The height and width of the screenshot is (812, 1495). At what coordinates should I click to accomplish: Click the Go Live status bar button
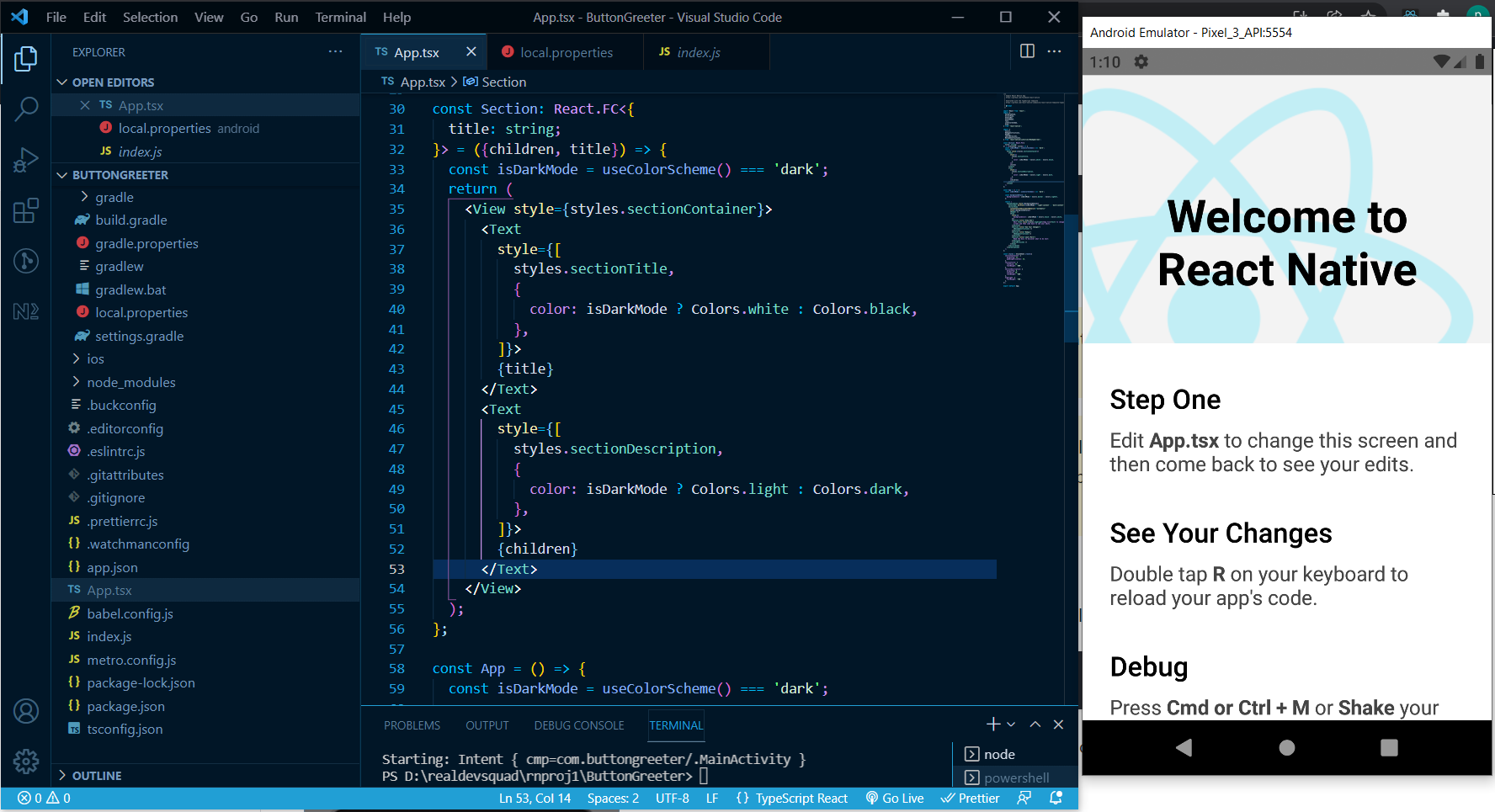[x=894, y=799]
